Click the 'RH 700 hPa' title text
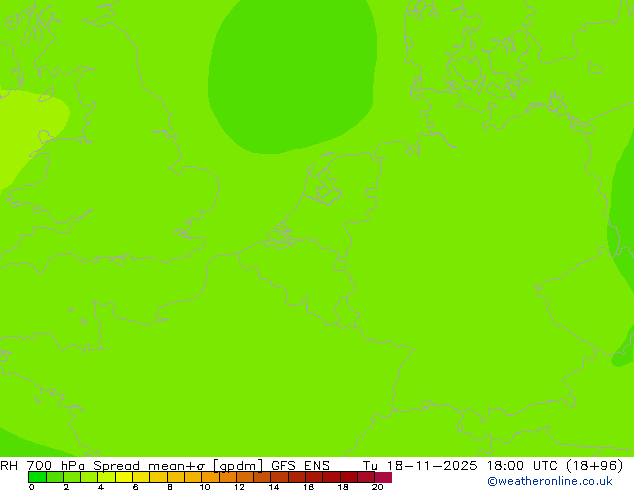The width and height of the screenshot is (634, 490). click(42, 466)
